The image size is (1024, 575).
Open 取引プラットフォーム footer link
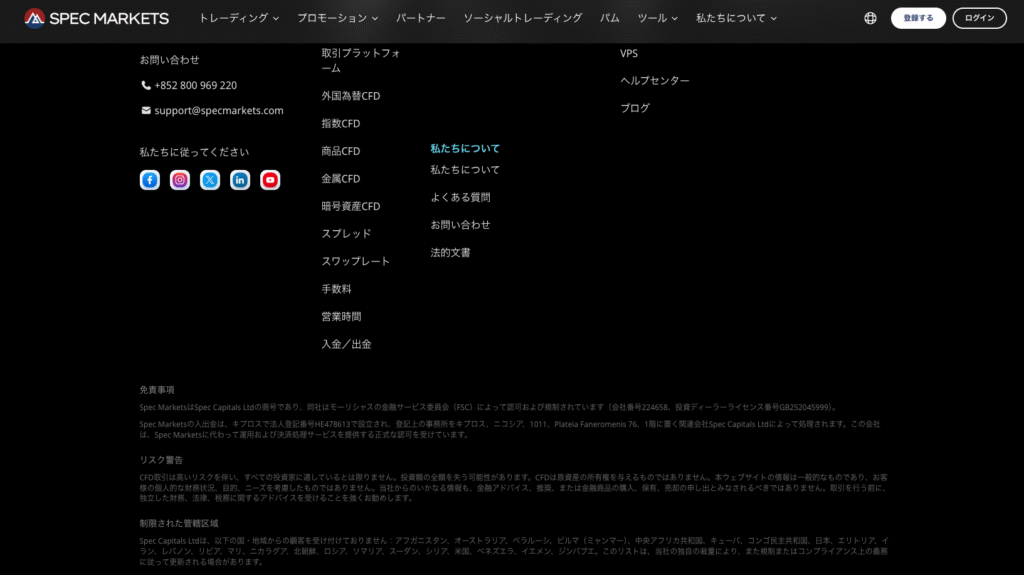360,61
